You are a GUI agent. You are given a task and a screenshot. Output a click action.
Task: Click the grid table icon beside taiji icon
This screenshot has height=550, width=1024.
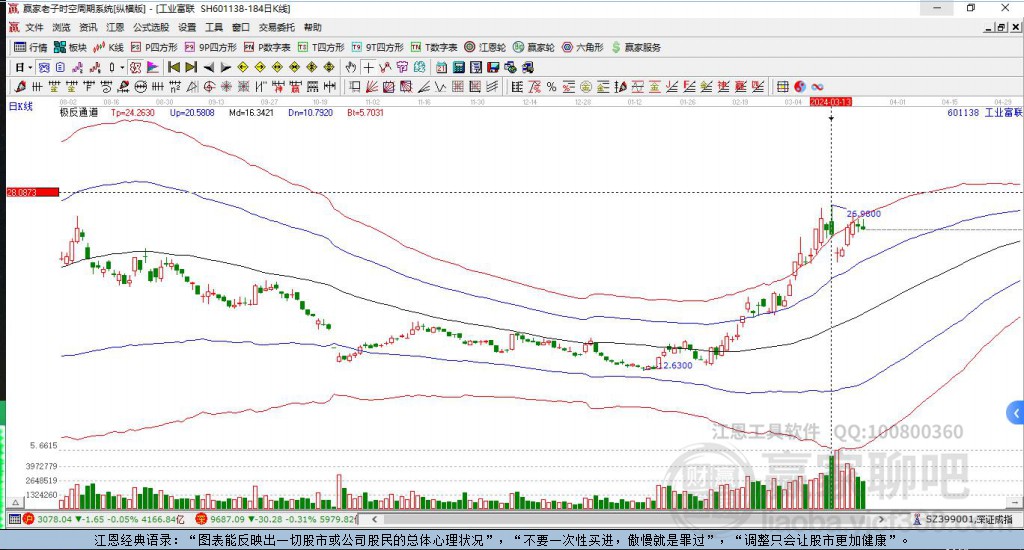[782, 86]
